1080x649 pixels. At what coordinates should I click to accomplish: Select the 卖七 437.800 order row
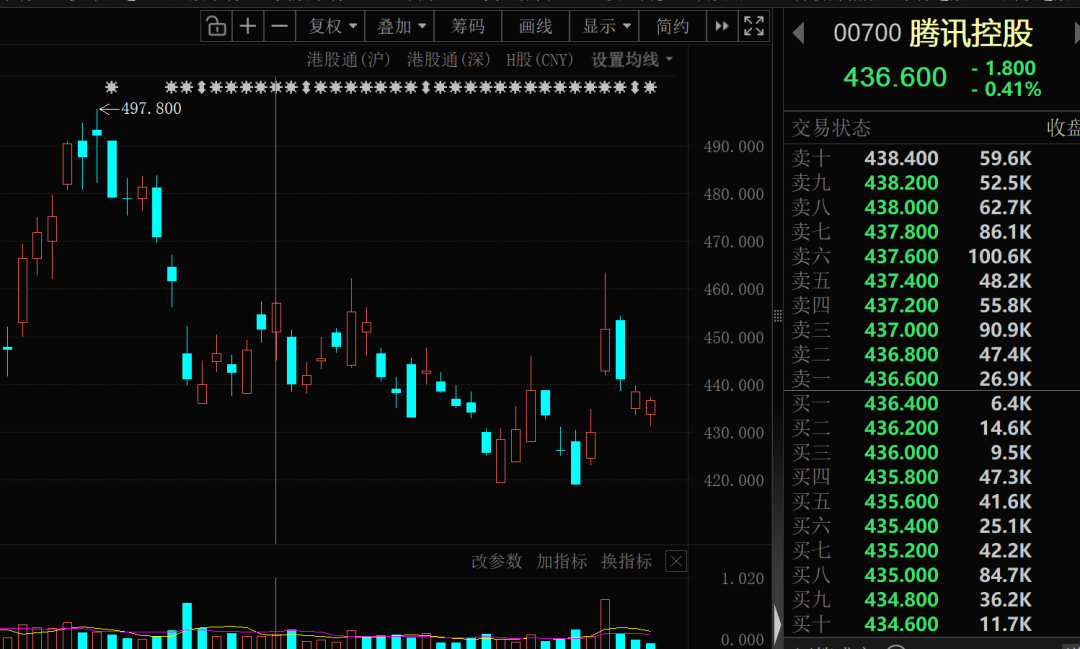931,232
